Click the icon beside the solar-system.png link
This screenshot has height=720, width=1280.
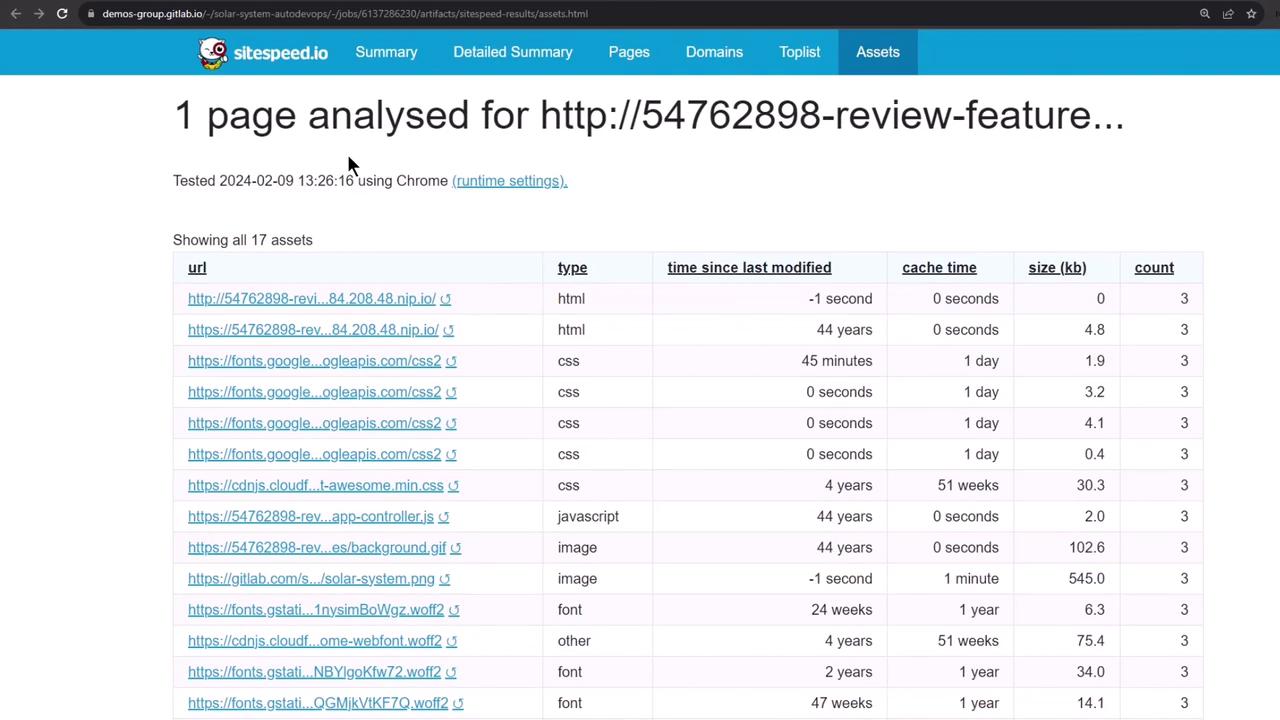pos(445,579)
